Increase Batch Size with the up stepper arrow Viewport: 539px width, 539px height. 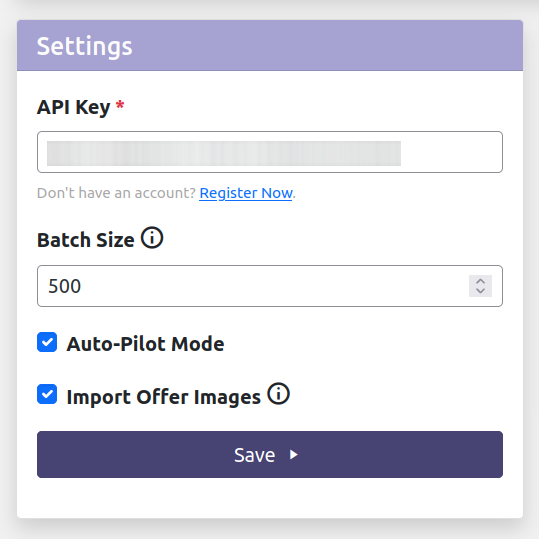[480, 281]
